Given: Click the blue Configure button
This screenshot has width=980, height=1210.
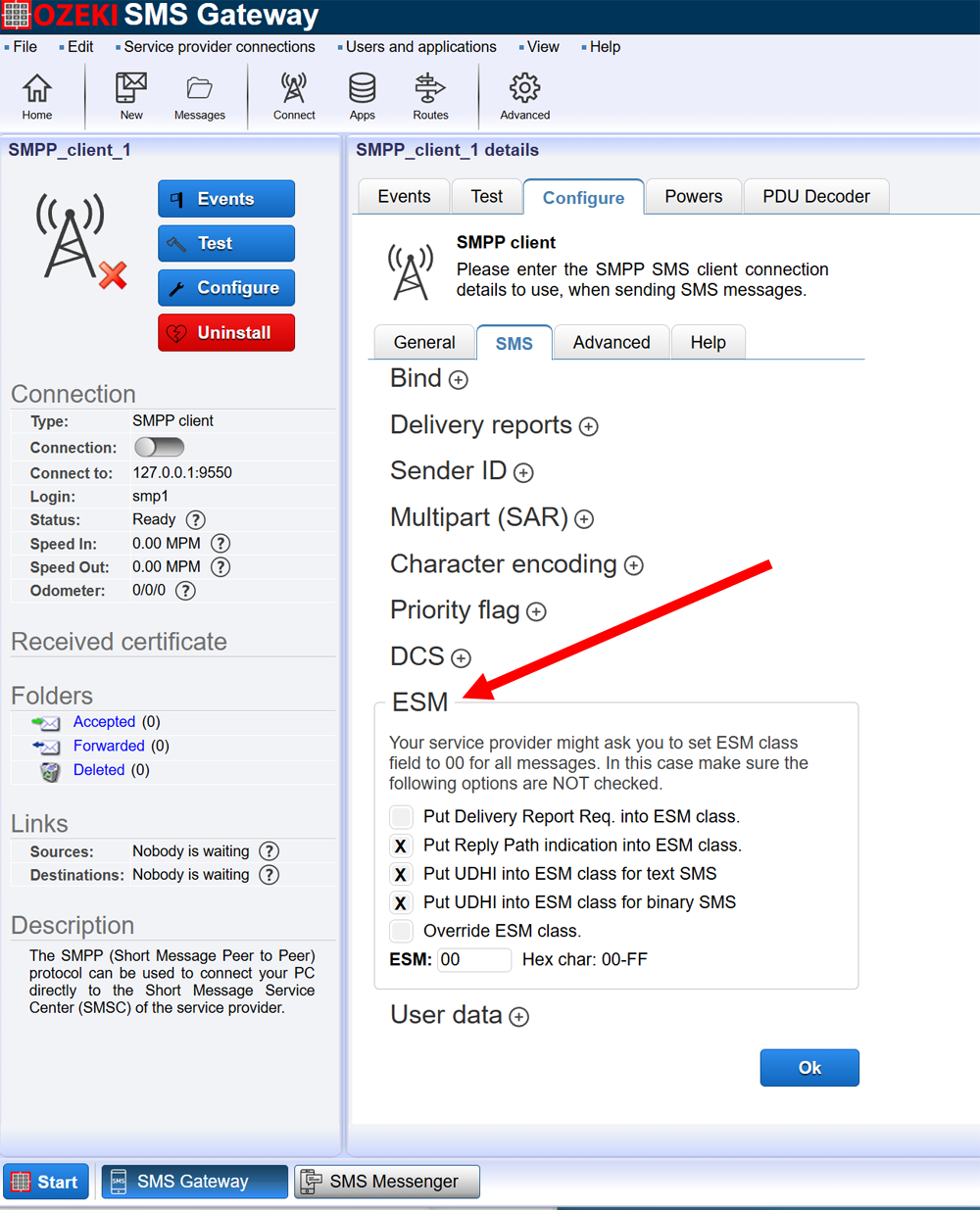Looking at the screenshot, I should pos(226,288).
